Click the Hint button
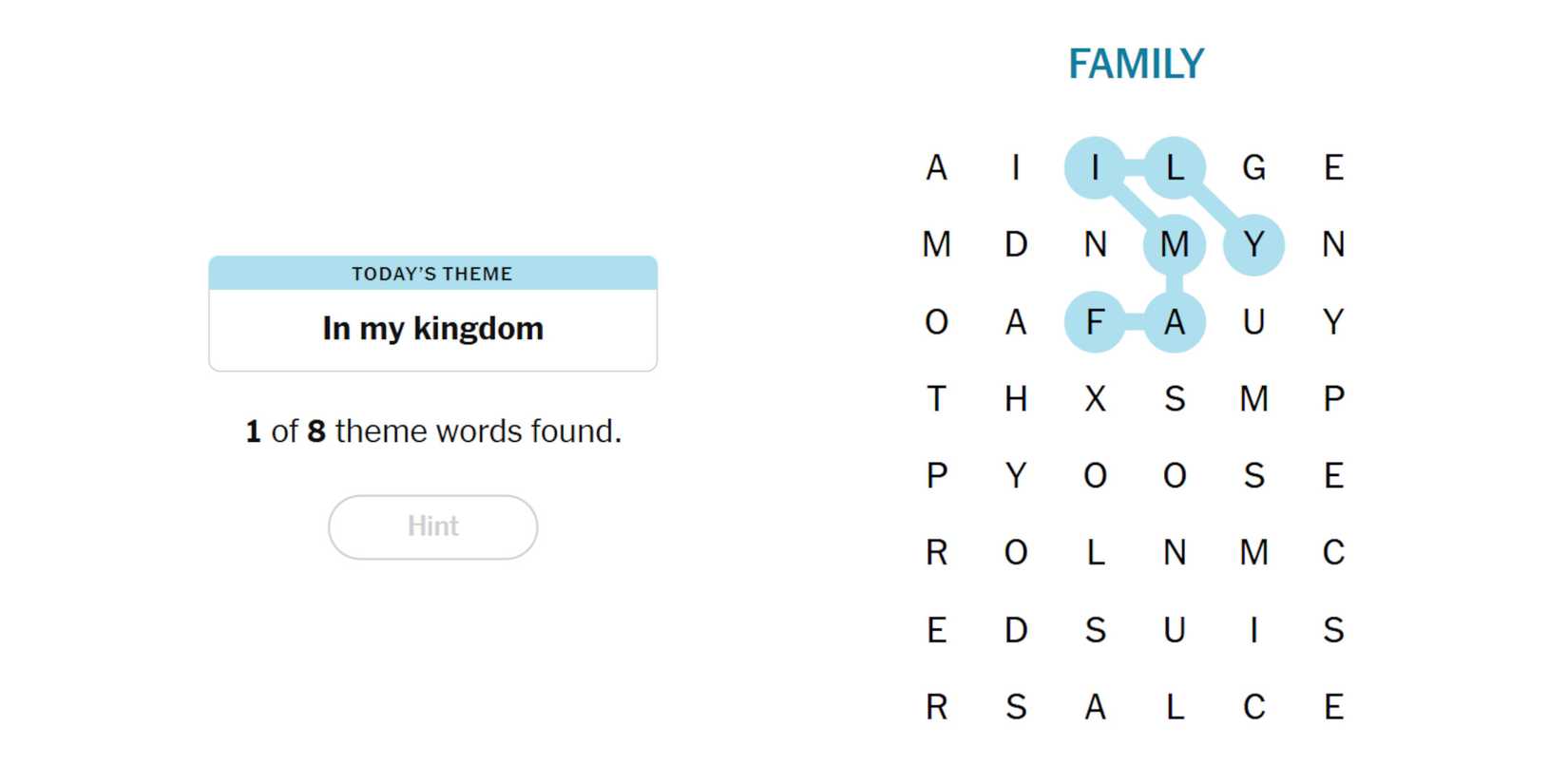The width and height of the screenshot is (1568, 784). pyautogui.click(x=432, y=526)
